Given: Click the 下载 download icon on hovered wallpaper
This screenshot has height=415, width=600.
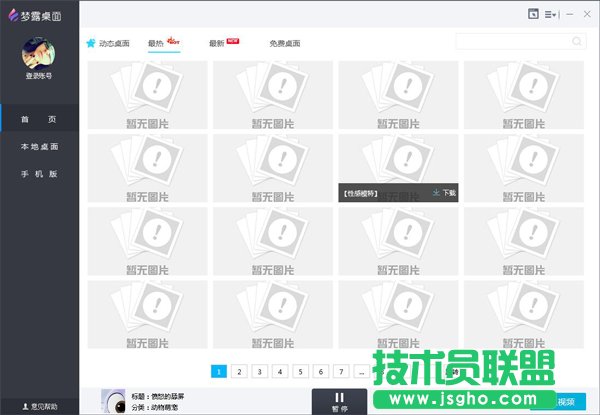Looking at the screenshot, I should [x=437, y=192].
